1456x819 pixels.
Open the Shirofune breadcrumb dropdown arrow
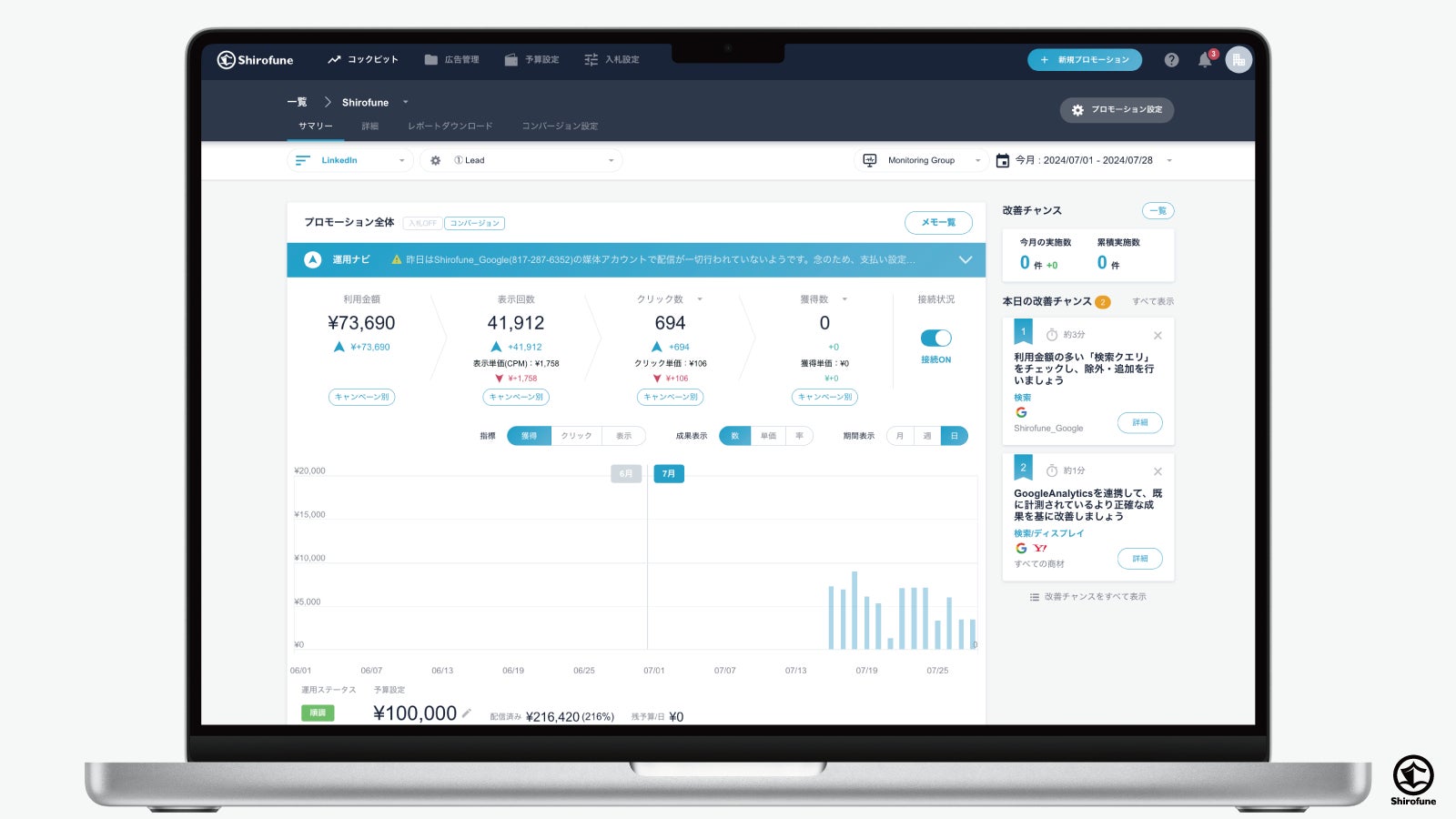click(x=406, y=102)
